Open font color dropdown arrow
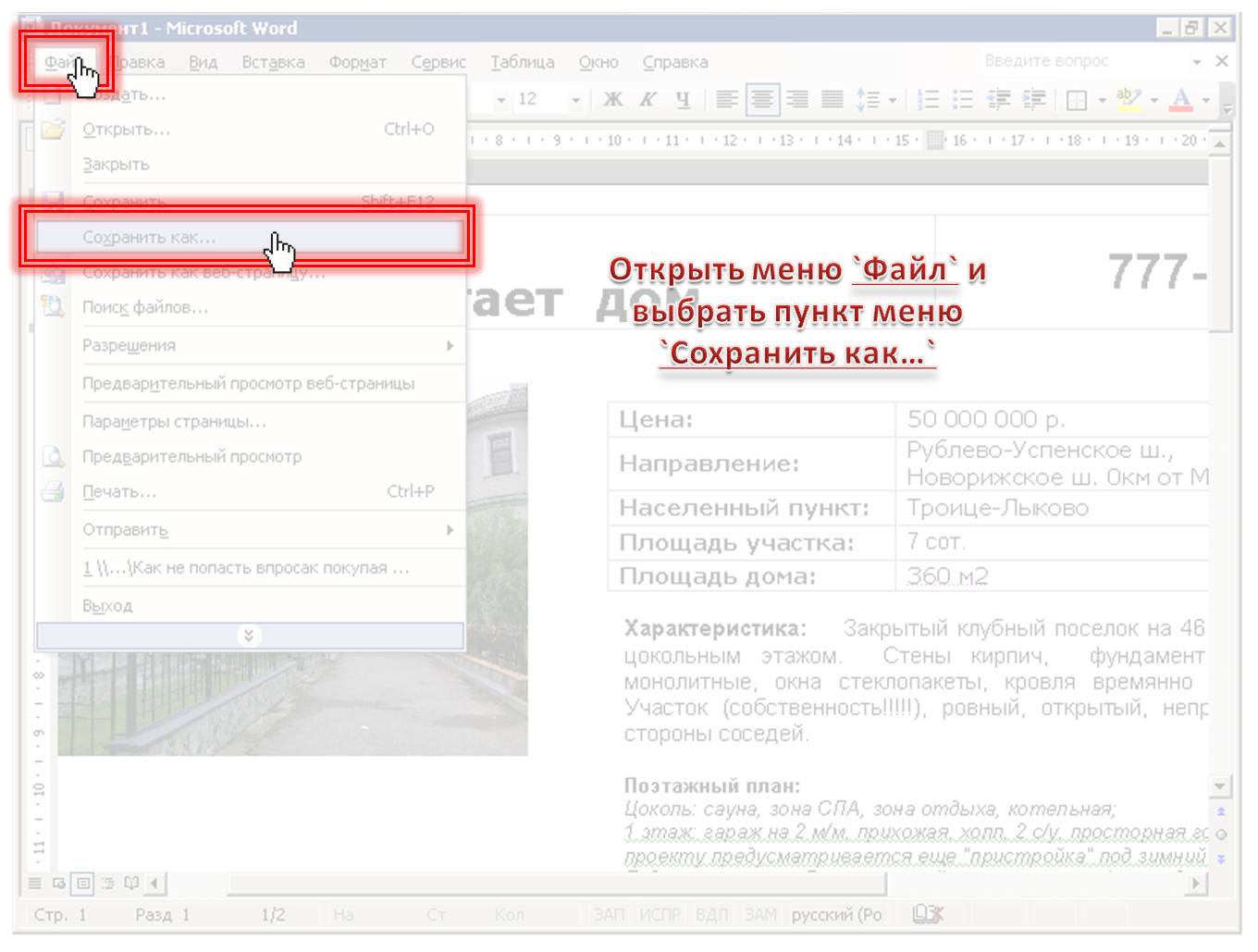The width and height of the screenshot is (1258, 952). (1205, 99)
